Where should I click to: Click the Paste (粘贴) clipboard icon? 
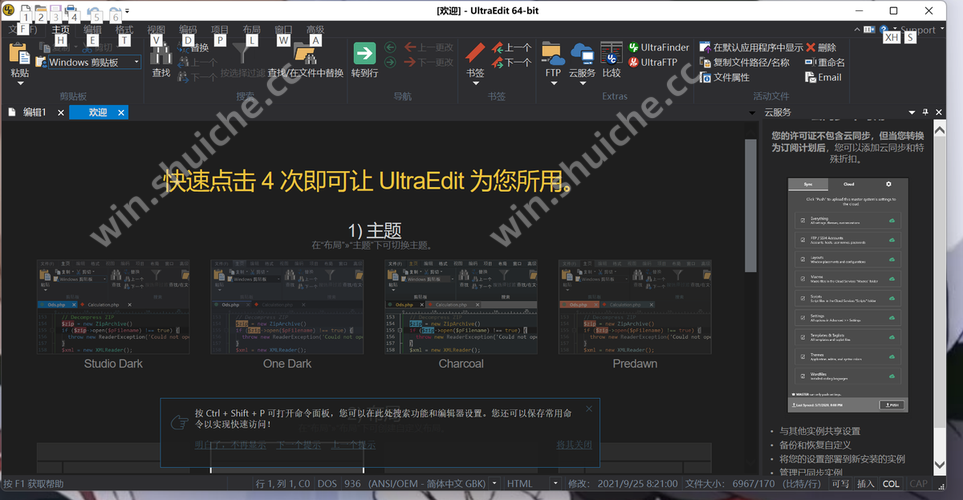(19, 54)
